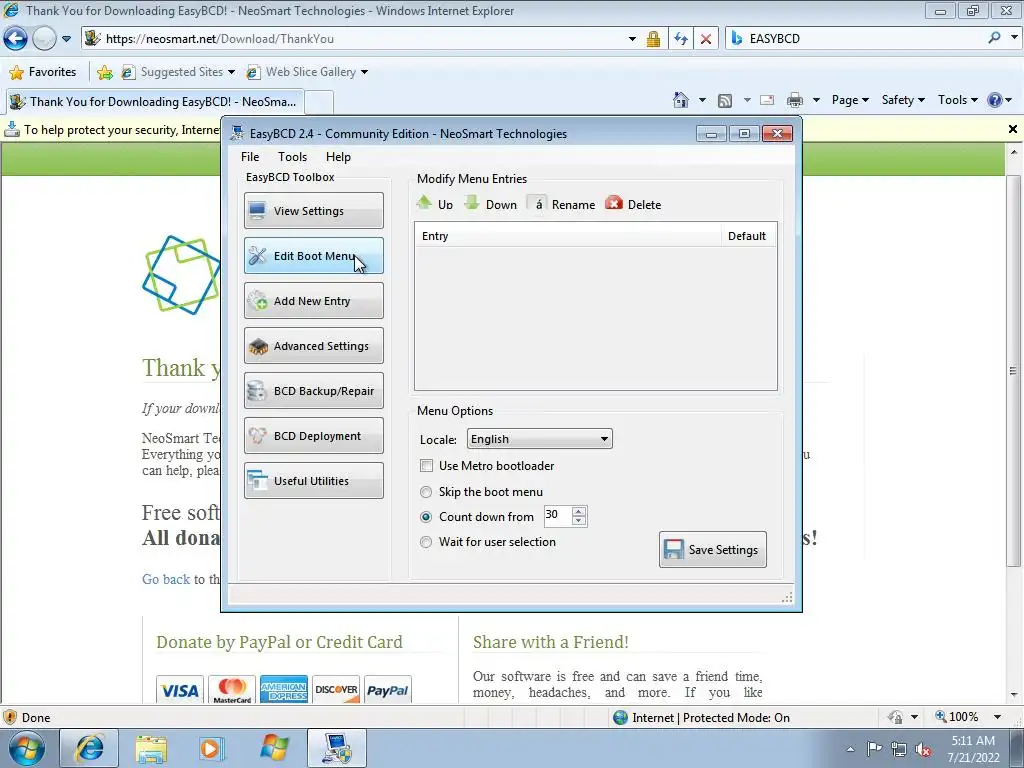Click the Print icon in IE
This screenshot has height=768, width=1024.
coord(795,100)
